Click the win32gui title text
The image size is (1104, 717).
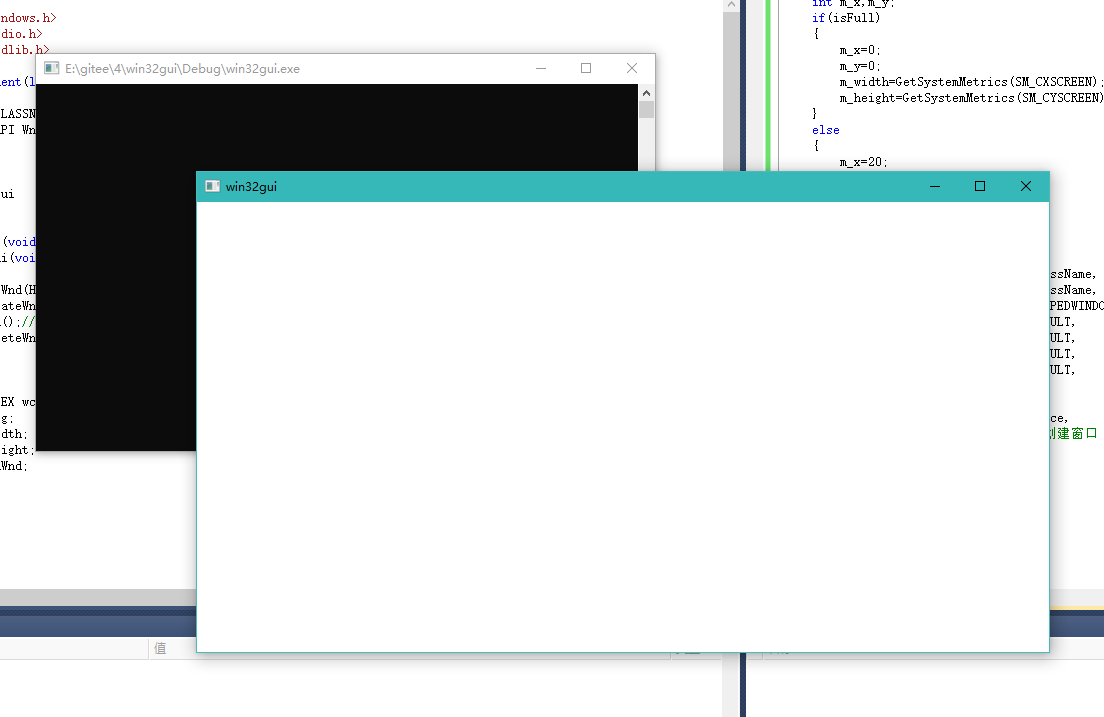[x=251, y=187]
